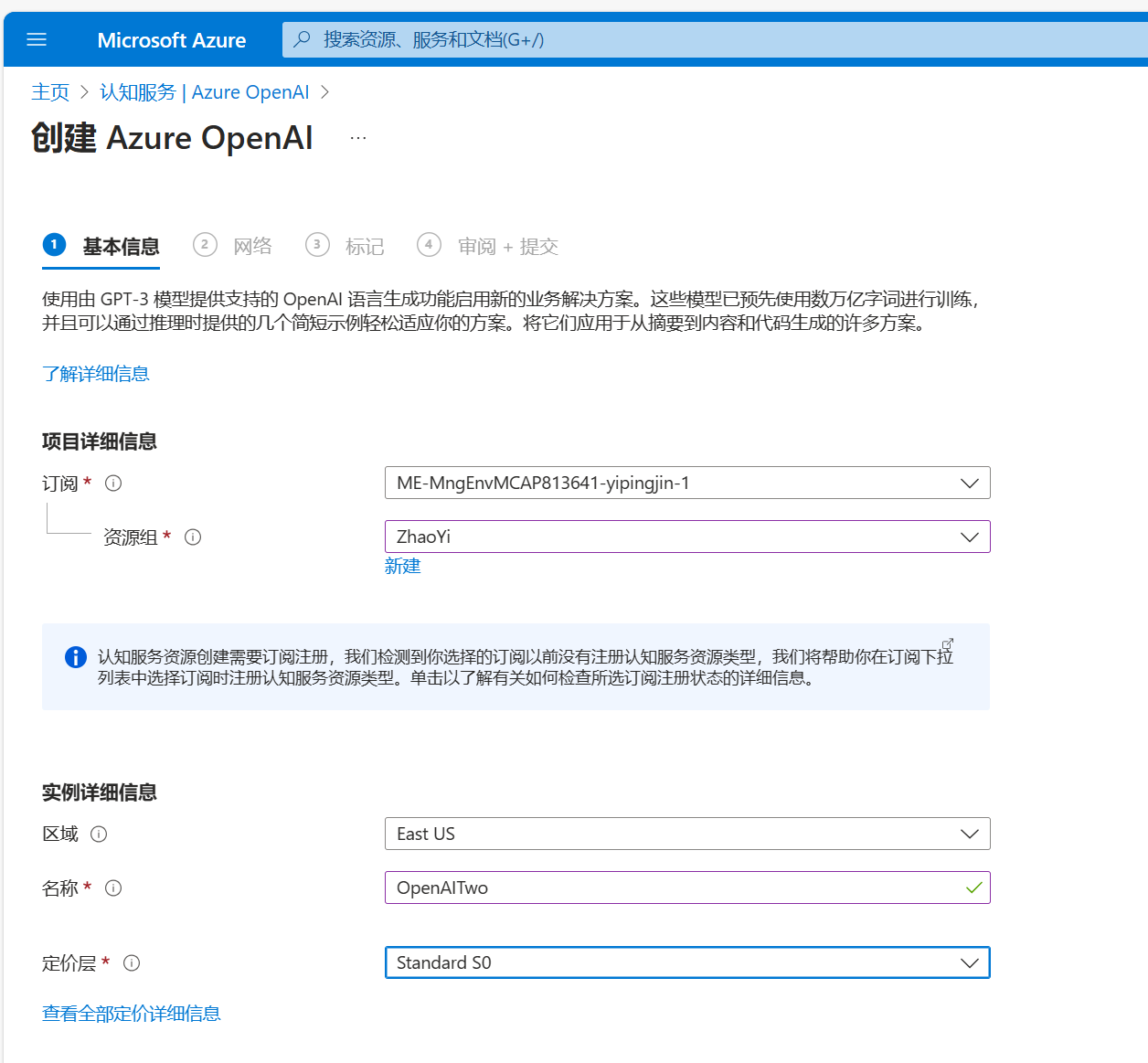
Task: Switch to the 基本信息 tab
Action: [x=101, y=247]
